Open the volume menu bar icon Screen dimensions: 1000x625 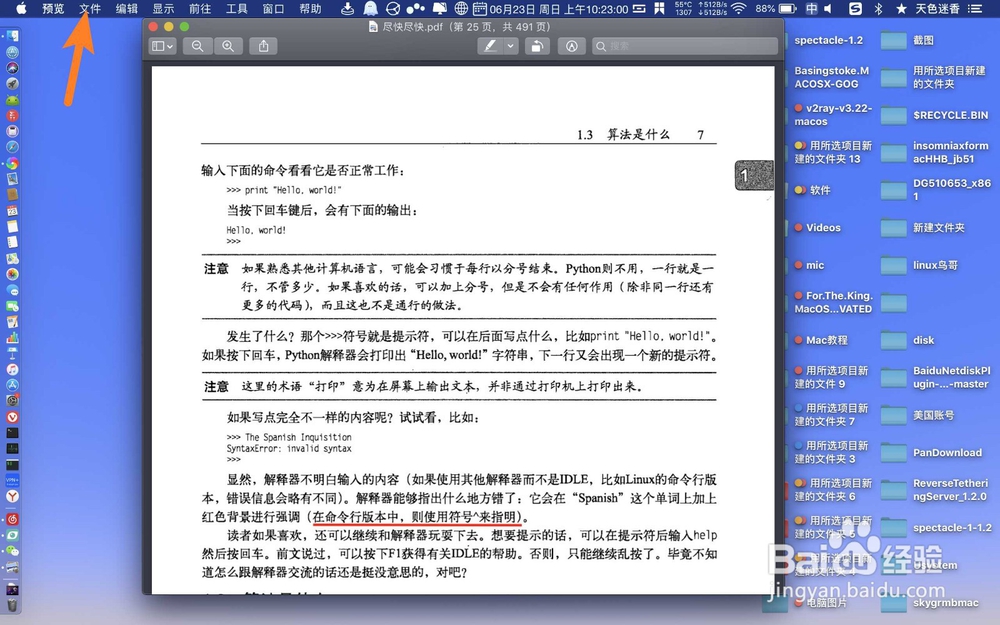tap(828, 8)
